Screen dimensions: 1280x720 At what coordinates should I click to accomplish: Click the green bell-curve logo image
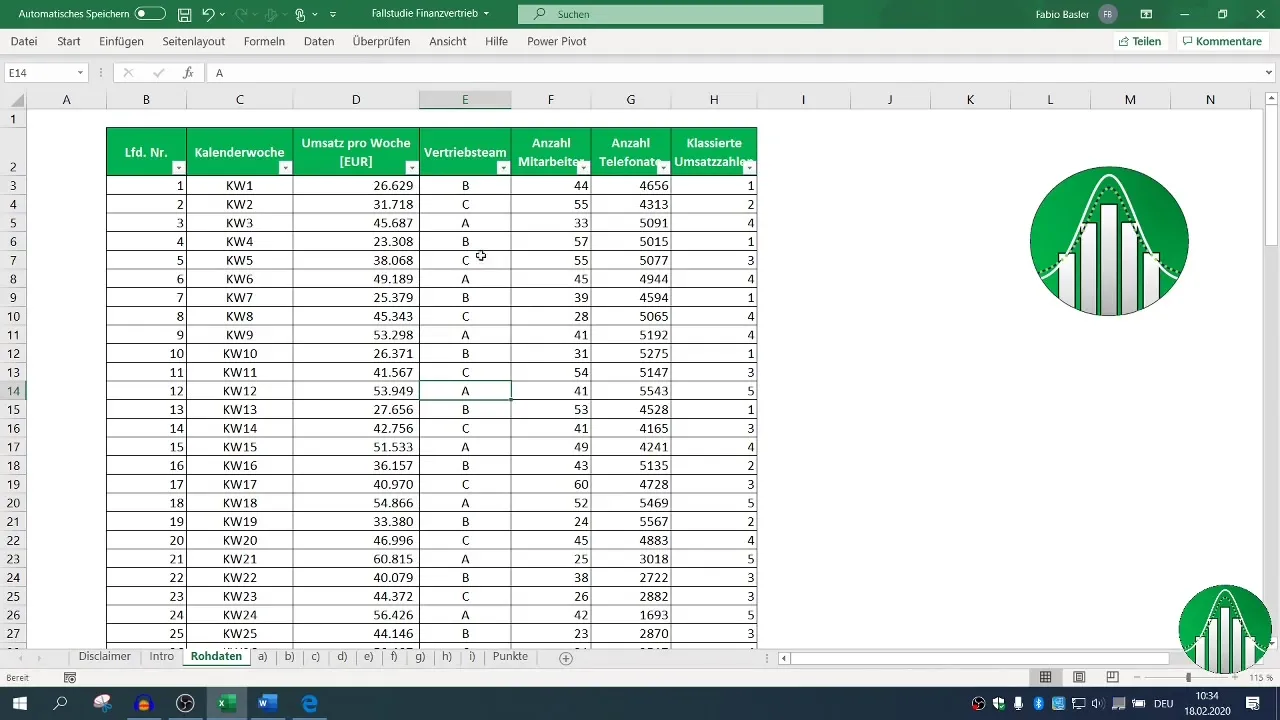pos(1109,242)
